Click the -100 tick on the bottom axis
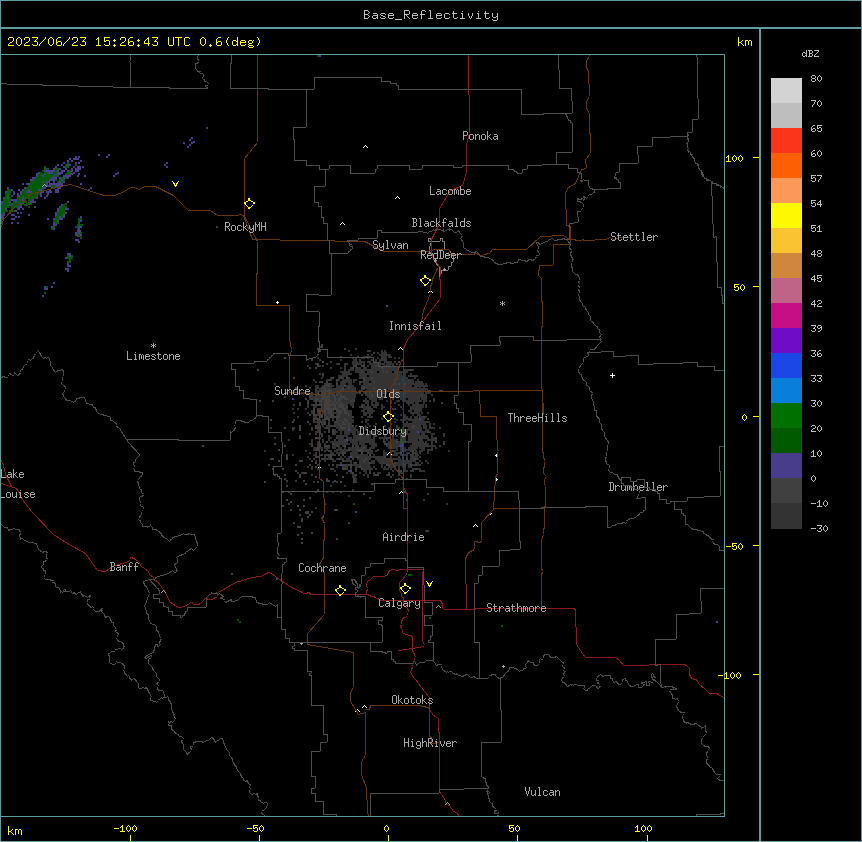Screen dimensions: 862x842 [125, 828]
